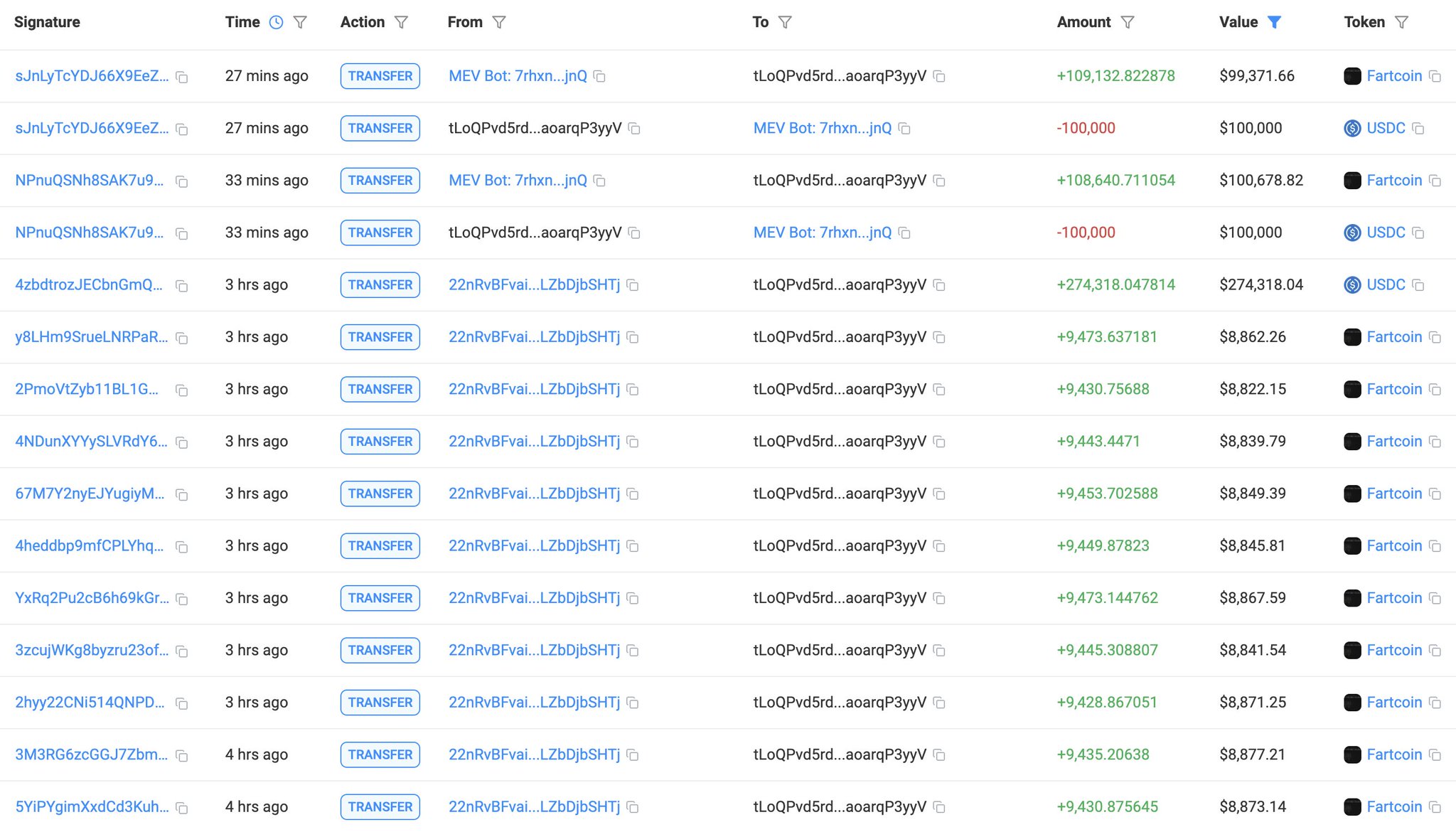Select value $8,867.59
The width and height of the screenshot is (1456, 832).
coord(1253,598)
